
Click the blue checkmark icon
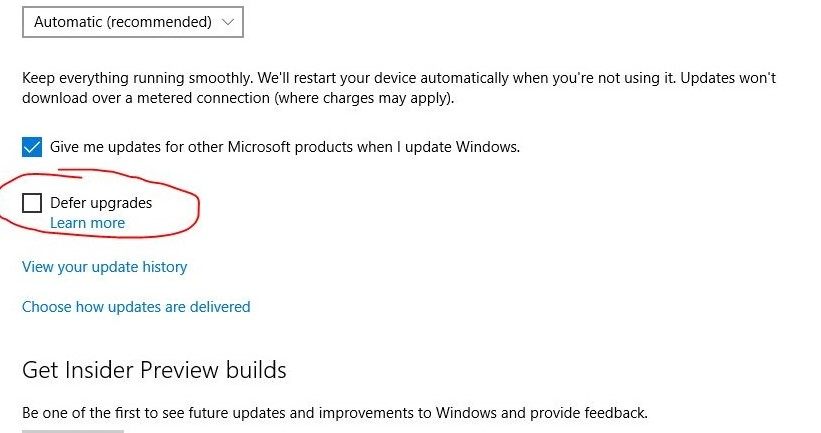[32, 147]
